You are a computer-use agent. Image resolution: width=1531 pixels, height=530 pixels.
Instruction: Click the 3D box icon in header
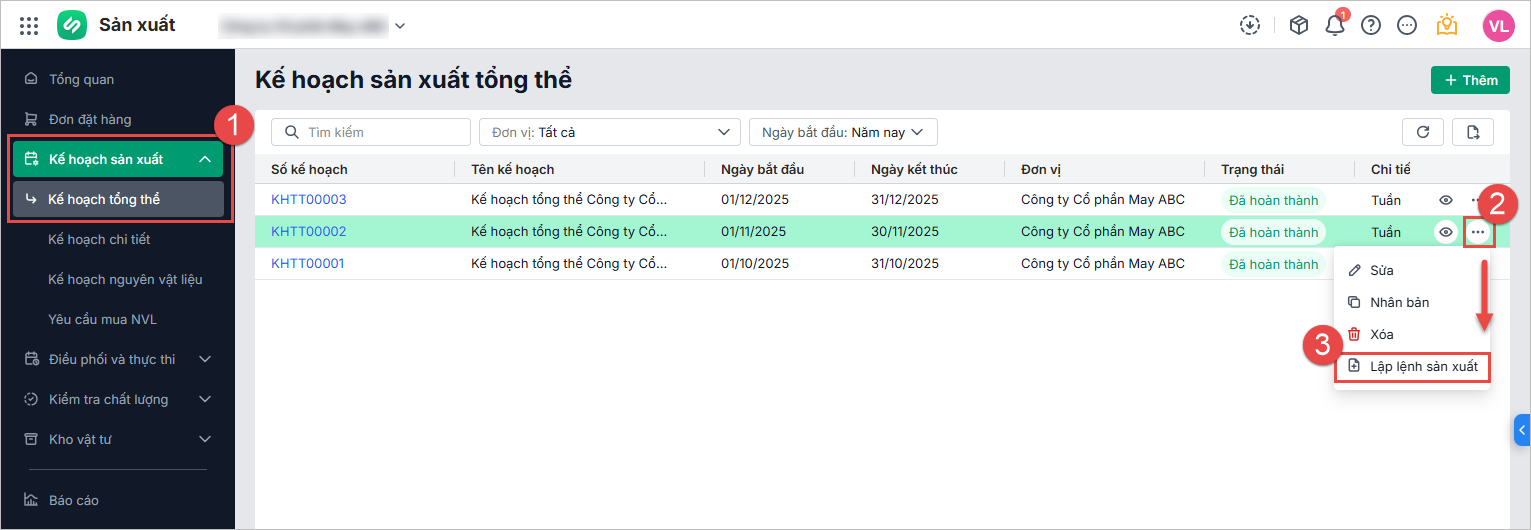coord(1299,26)
